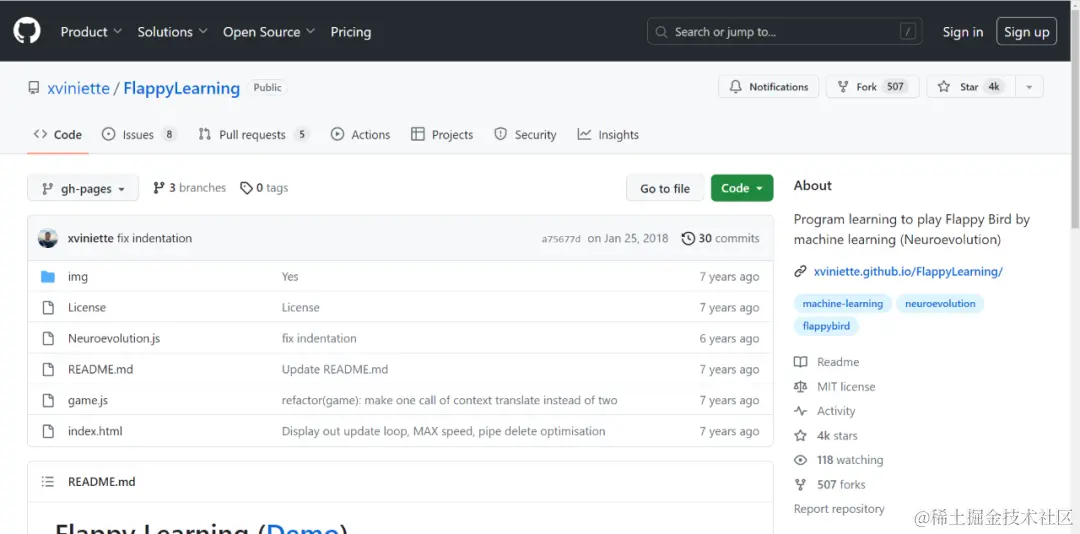Click the machine-learning topic tag
The image size is (1080, 534).
(x=842, y=303)
